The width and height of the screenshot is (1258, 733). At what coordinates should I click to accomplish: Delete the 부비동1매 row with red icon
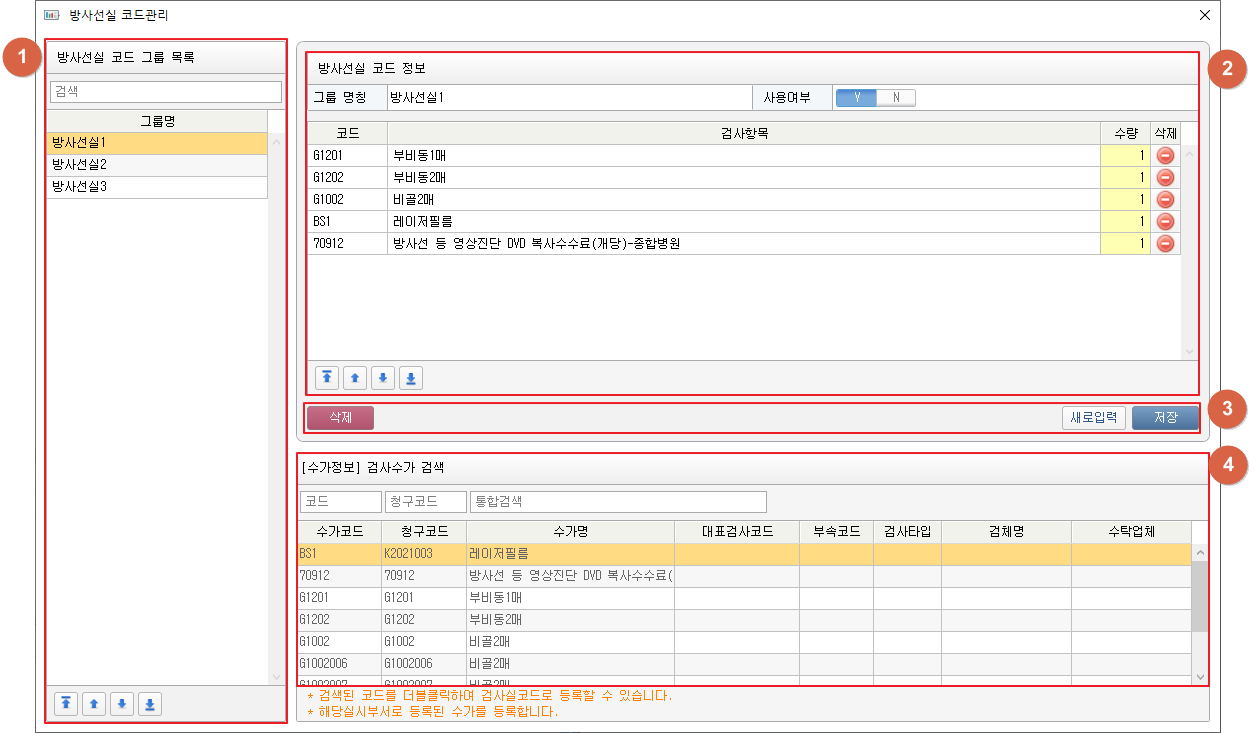[1165, 155]
